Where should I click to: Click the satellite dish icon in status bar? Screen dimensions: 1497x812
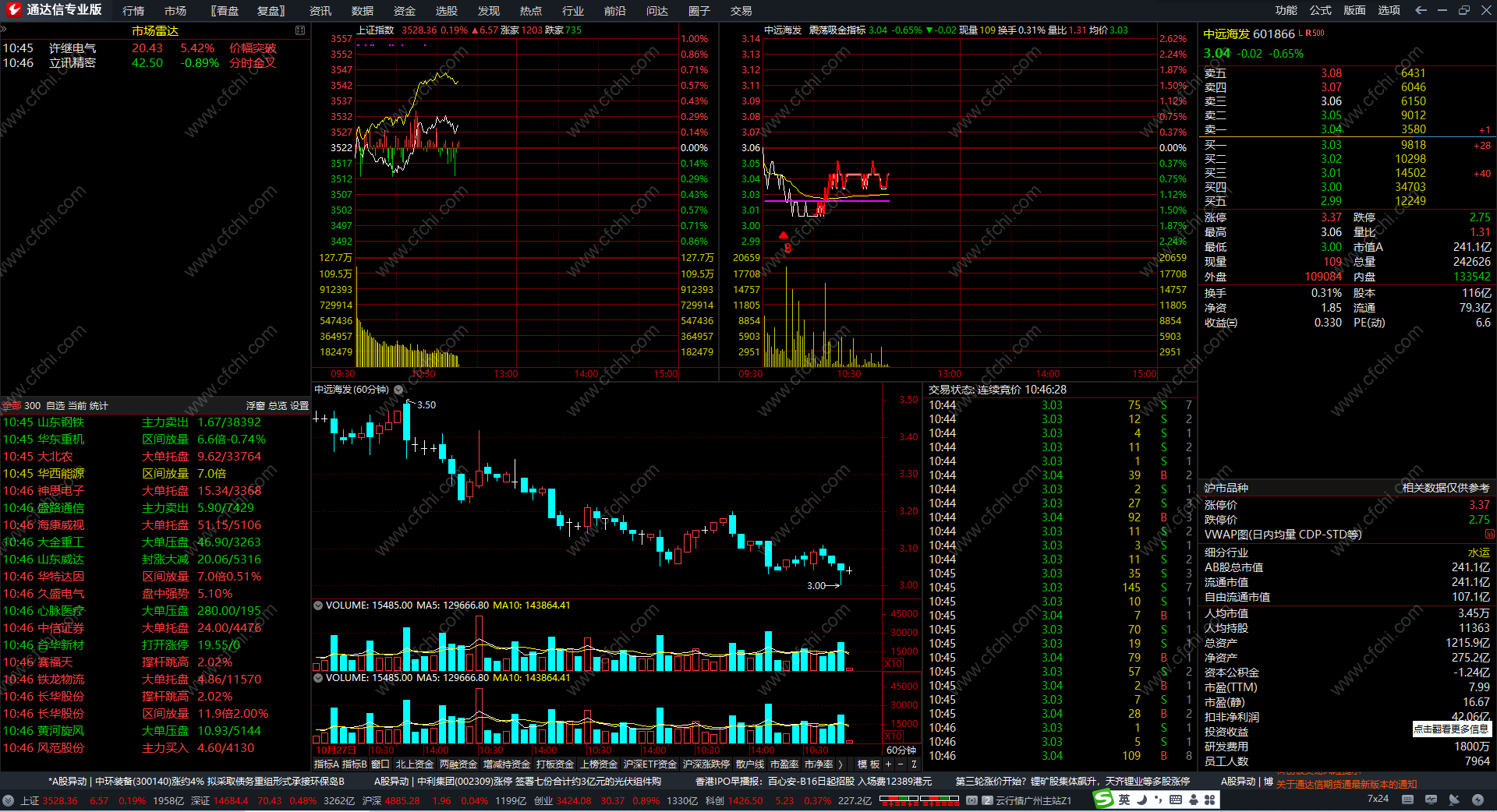tap(1454, 800)
